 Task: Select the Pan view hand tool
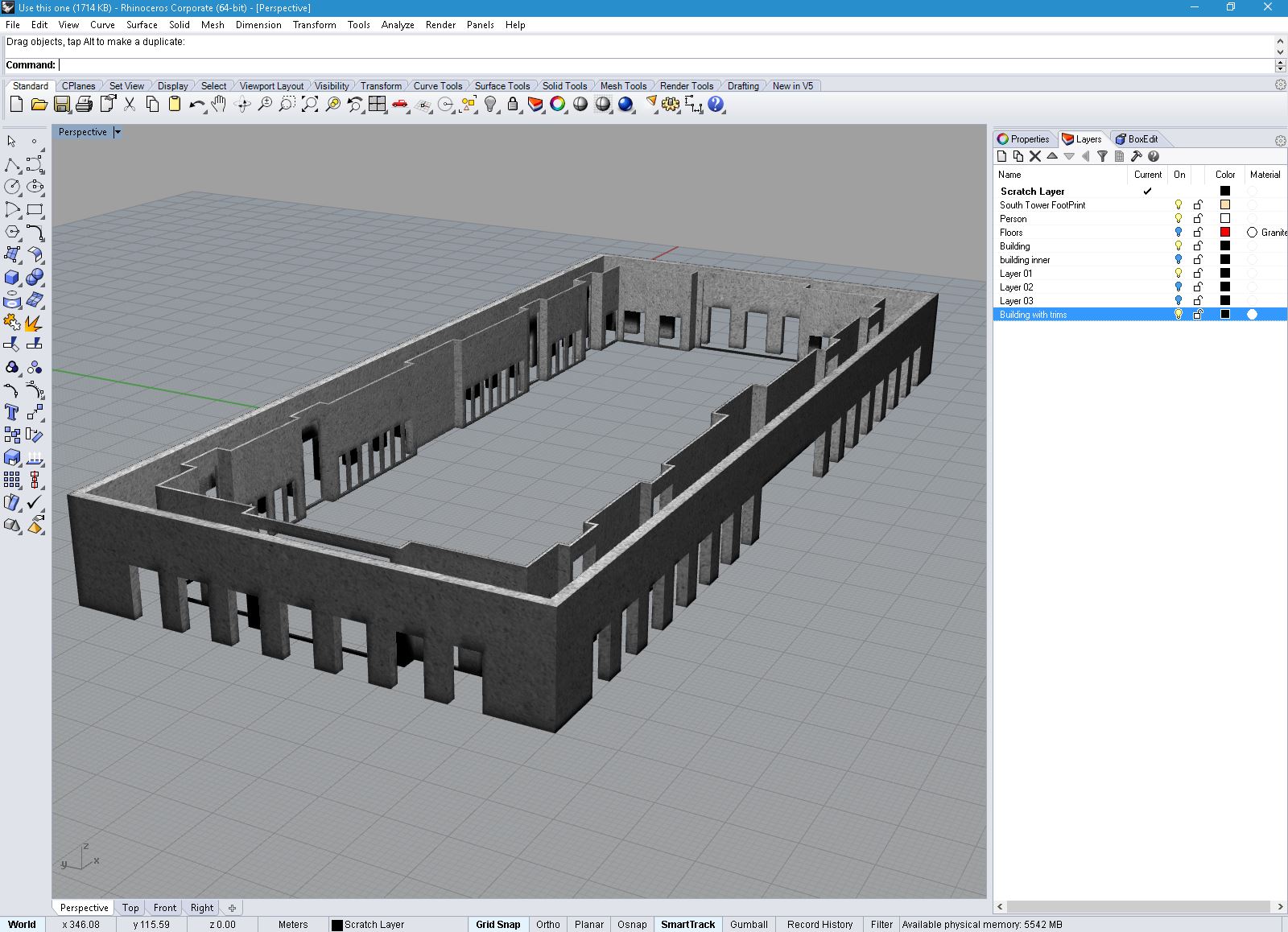tap(219, 105)
